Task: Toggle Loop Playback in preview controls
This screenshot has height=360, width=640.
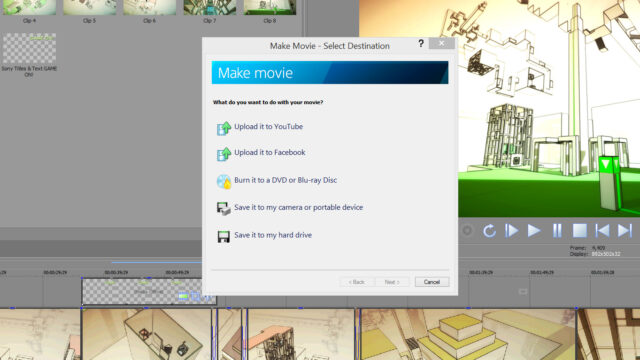Action: (x=489, y=231)
